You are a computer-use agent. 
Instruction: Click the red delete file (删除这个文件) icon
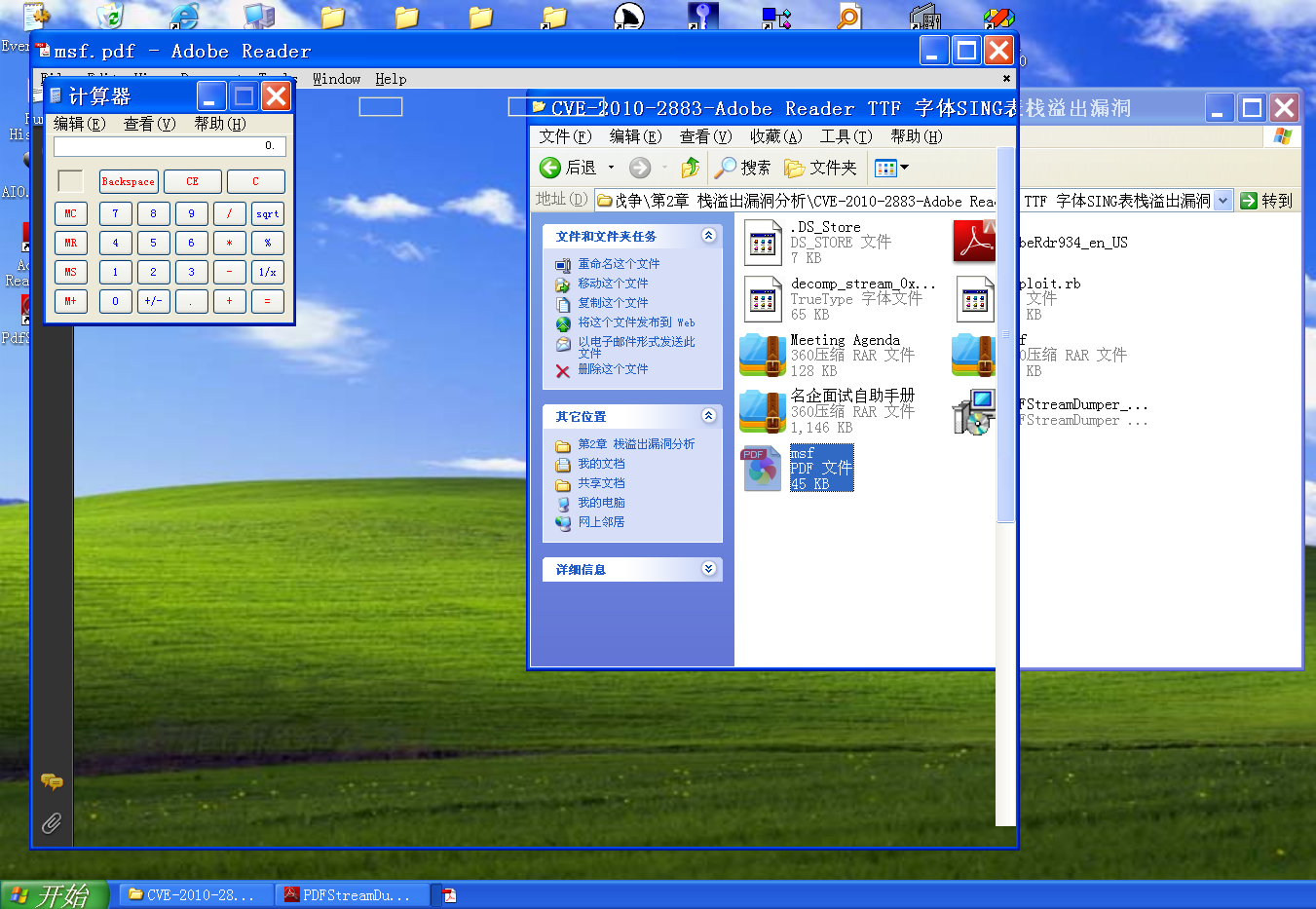(x=563, y=370)
